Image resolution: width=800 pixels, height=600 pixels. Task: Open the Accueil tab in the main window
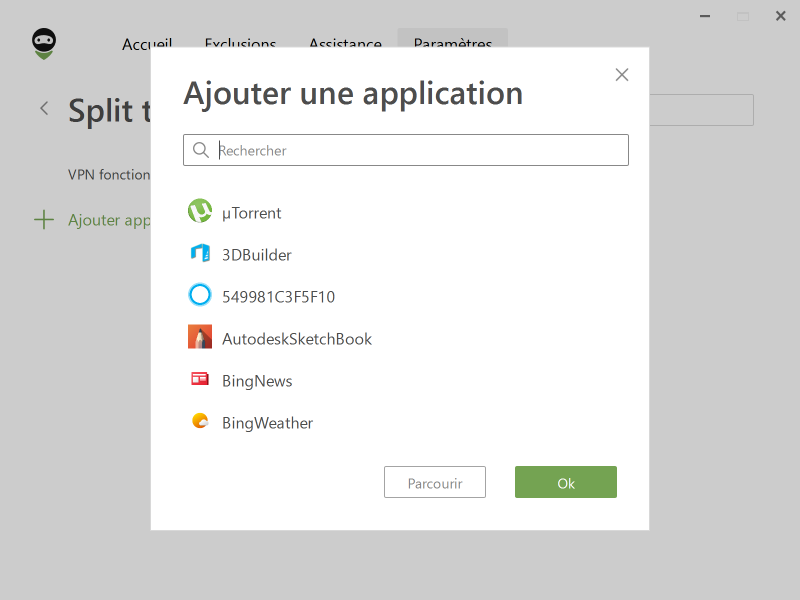tap(147, 42)
